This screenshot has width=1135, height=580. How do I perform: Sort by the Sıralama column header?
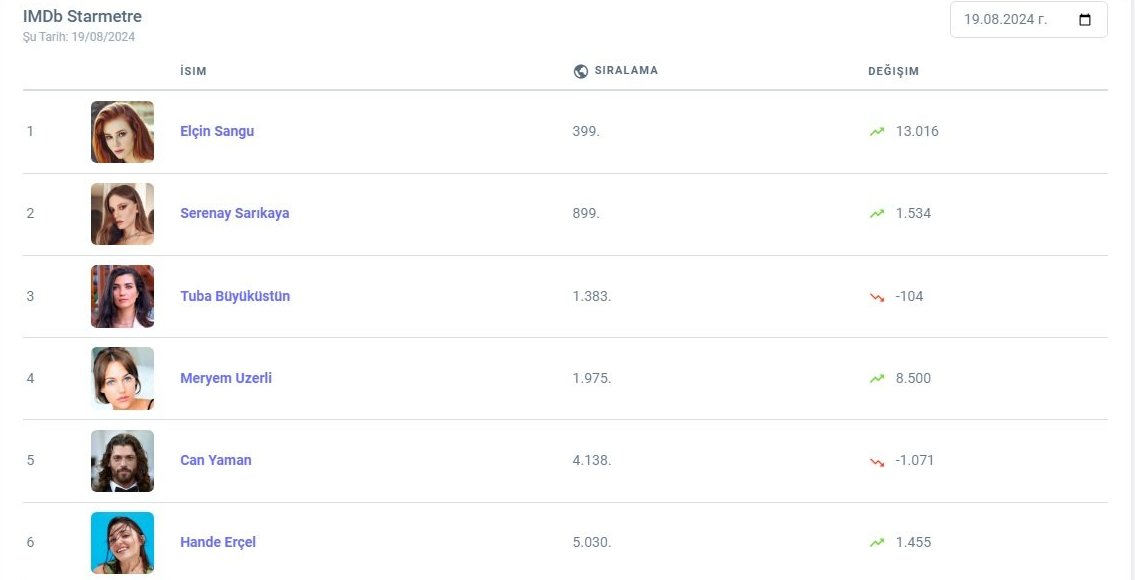coord(626,71)
